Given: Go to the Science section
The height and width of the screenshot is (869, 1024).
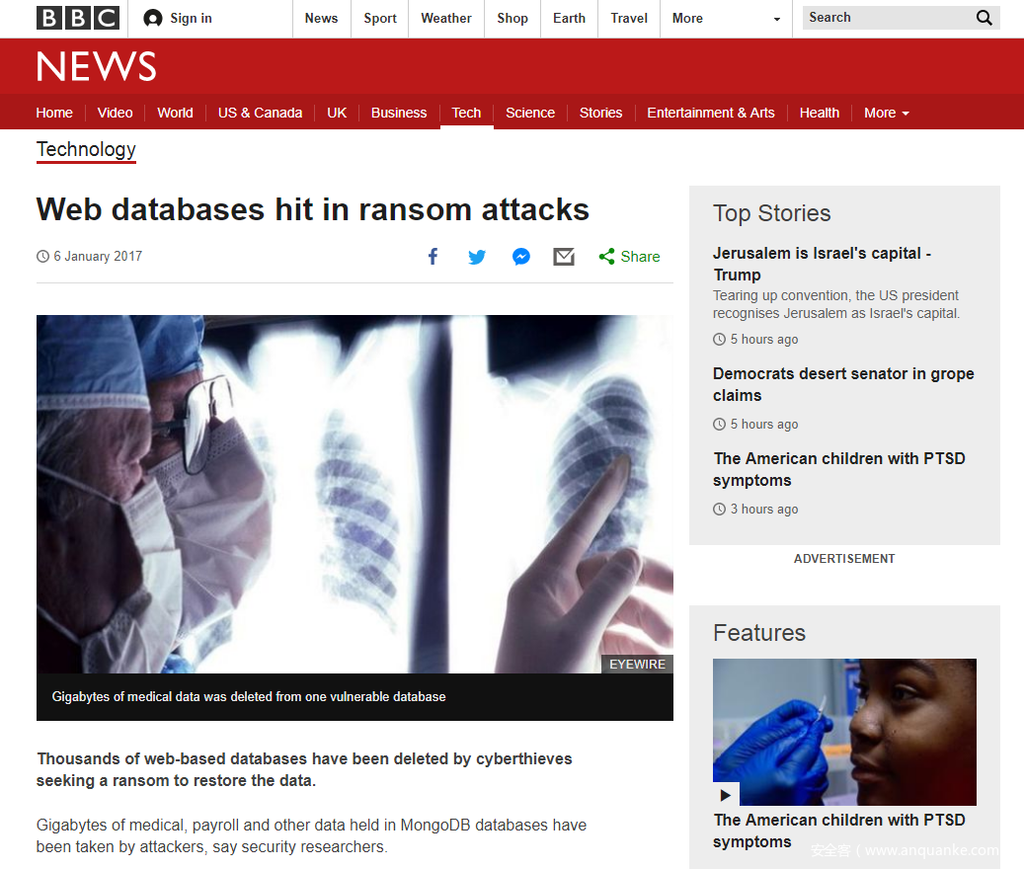Looking at the screenshot, I should click(530, 113).
